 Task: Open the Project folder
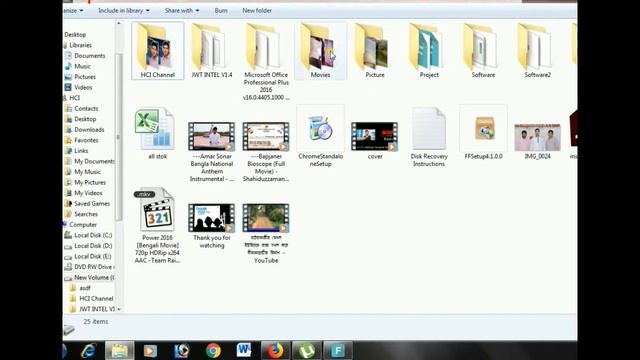tap(429, 51)
